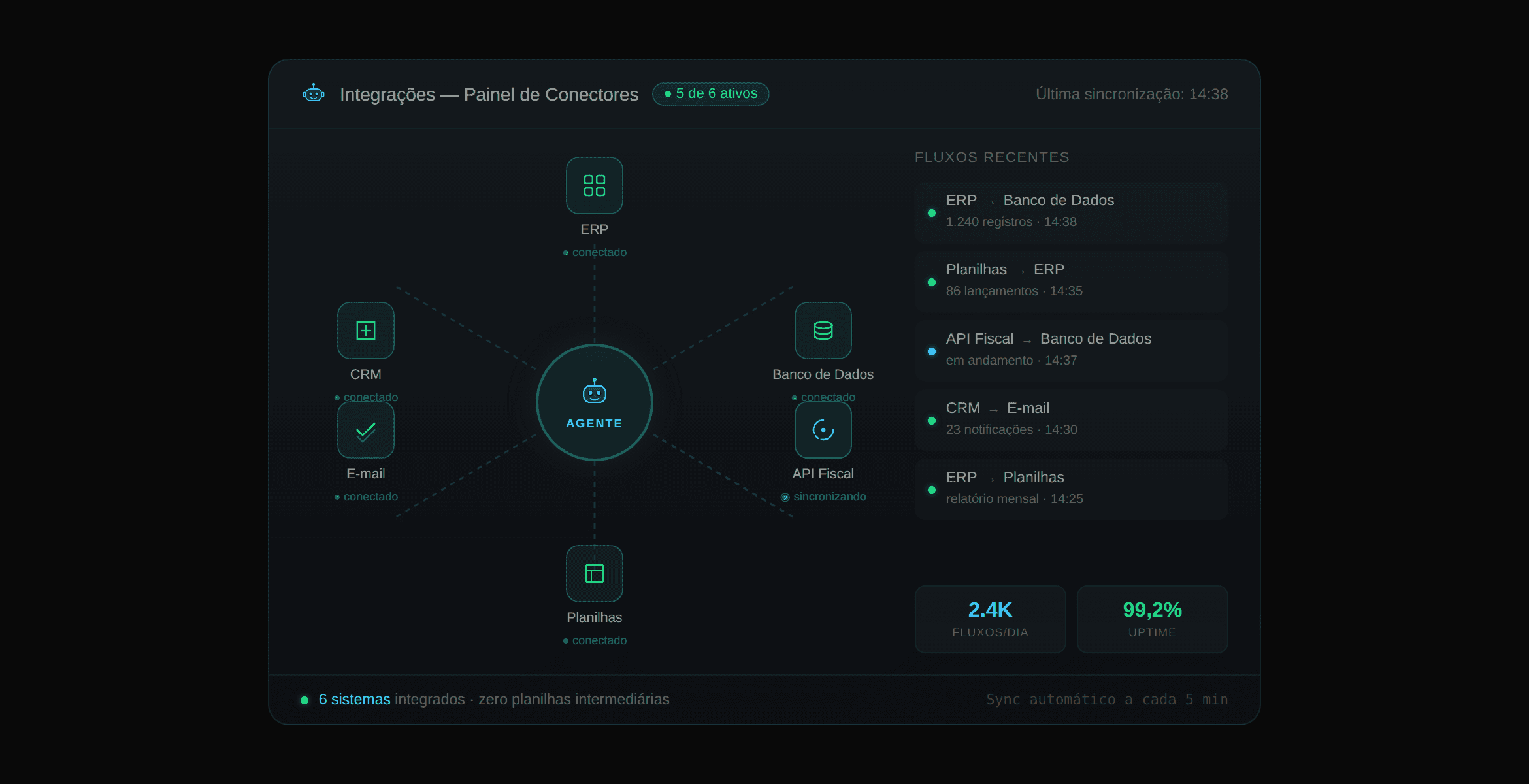Select the CRM connector icon
Viewport: 1529px width, 784px height.
pos(365,331)
